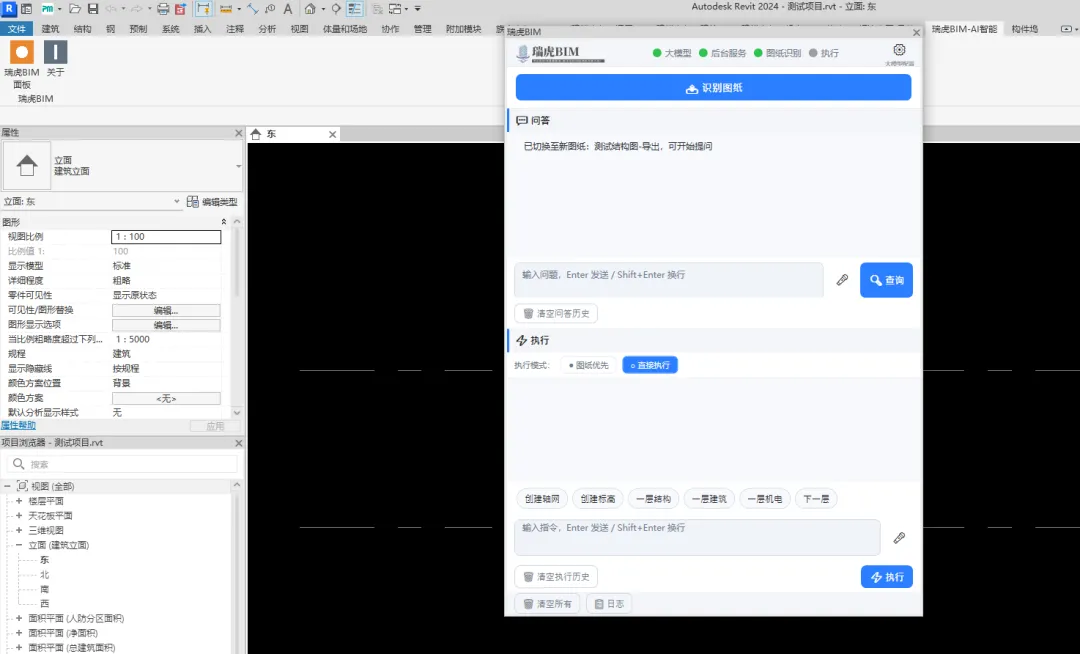Collapse the 图形 properties group
Screen dimensions: 1080x654
pos(223,222)
